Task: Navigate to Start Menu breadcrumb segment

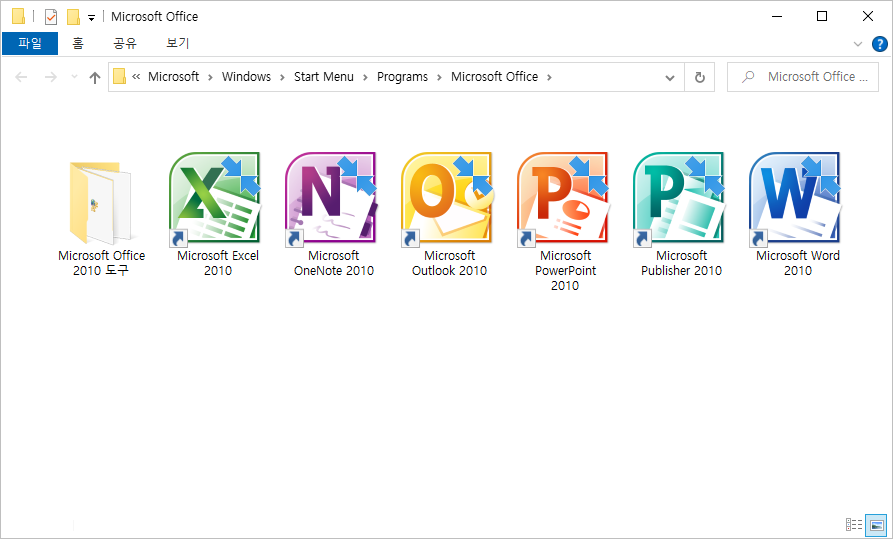Action: coord(323,76)
